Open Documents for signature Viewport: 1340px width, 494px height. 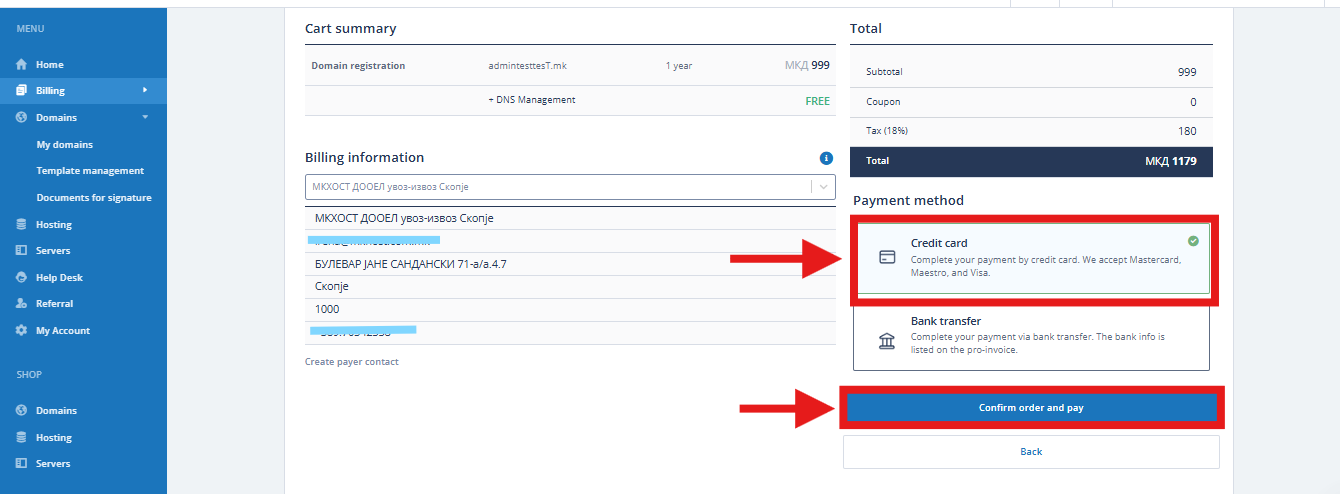[94, 198]
